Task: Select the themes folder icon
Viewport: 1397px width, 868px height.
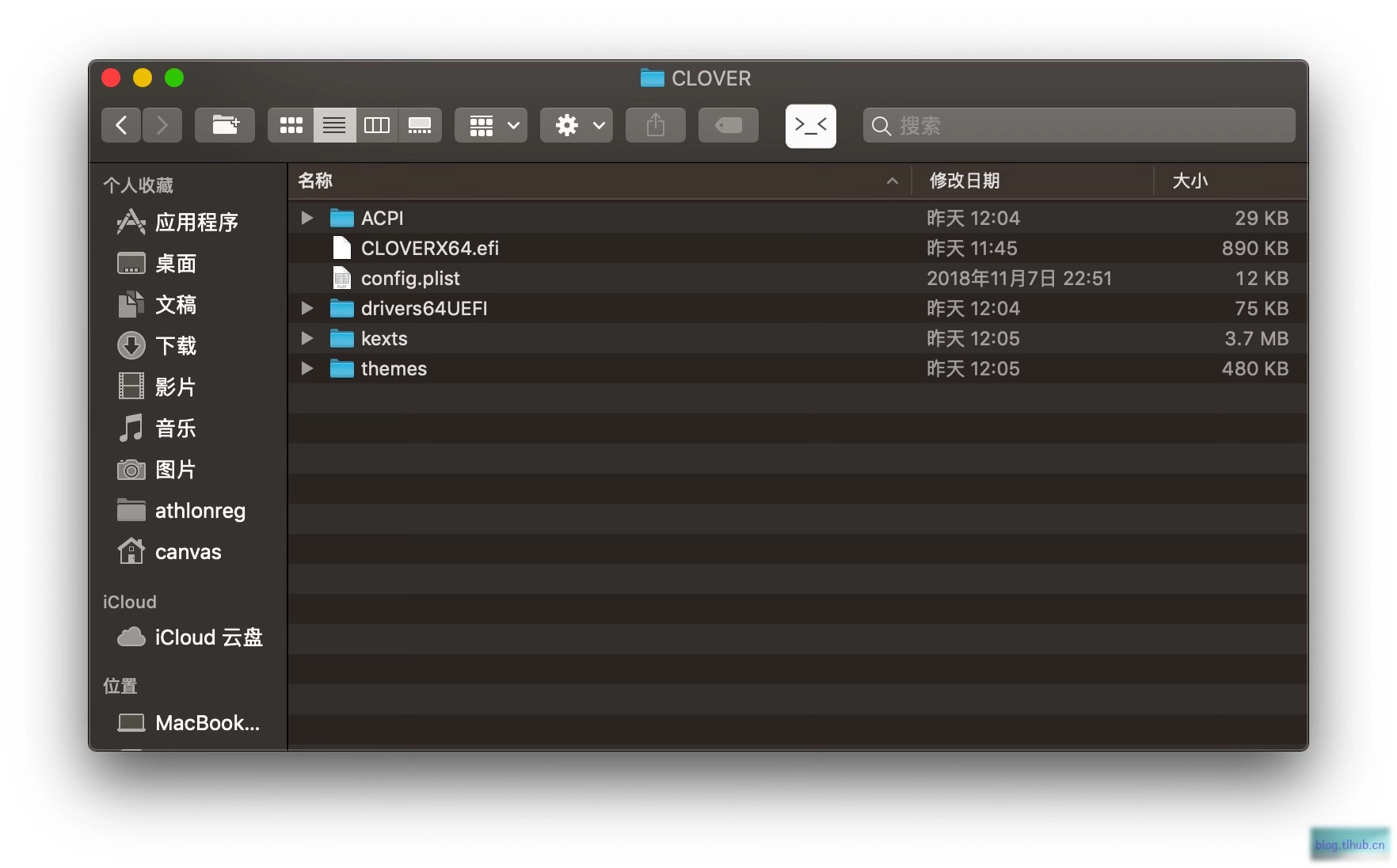Action: (x=341, y=368)
